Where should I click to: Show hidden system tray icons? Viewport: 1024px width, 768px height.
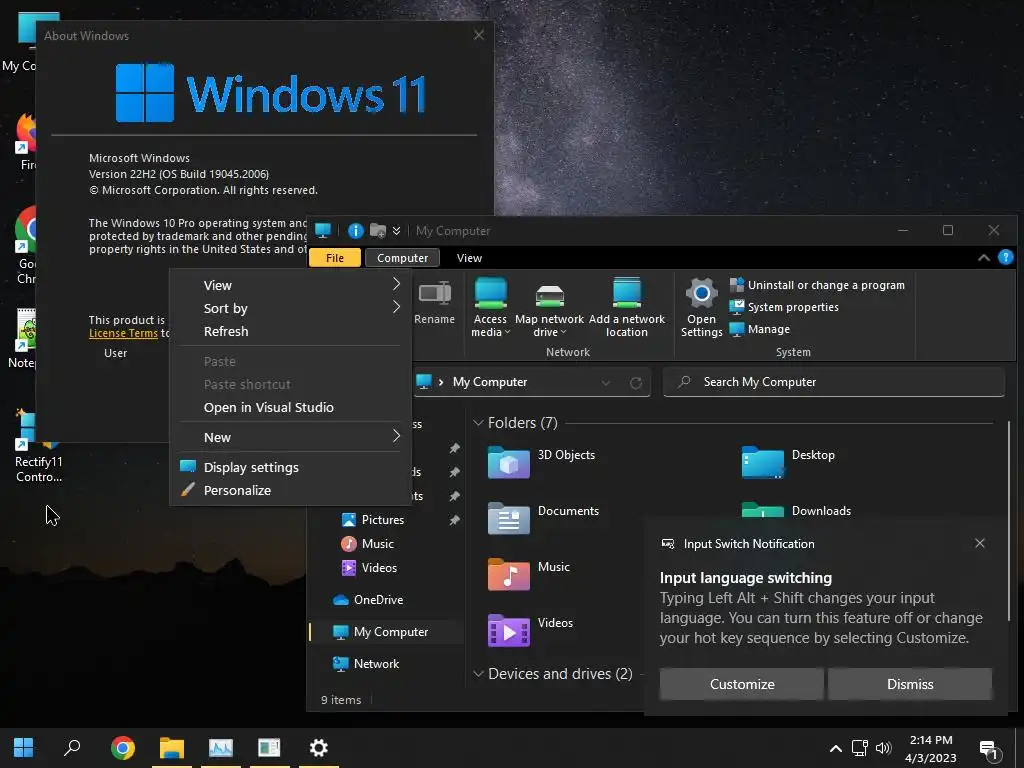point(835,748)
